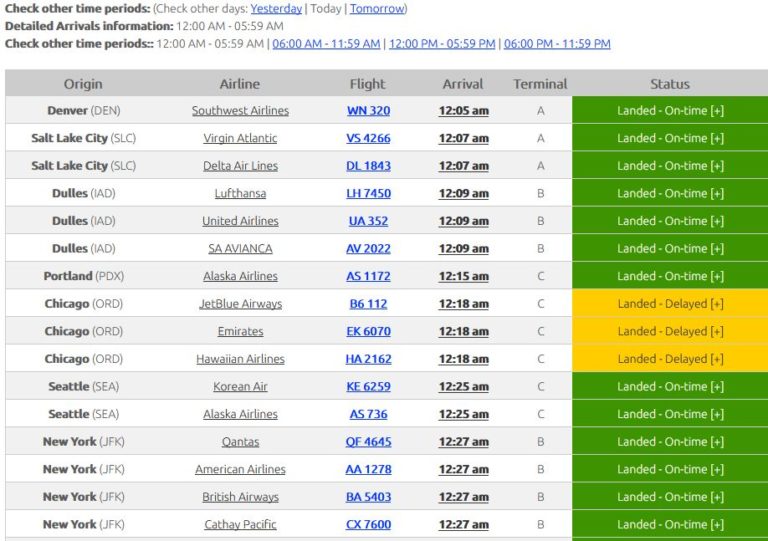Expand delayed status of flight B6 112
Screen dimensions: 768x541
[x=670, y=304]
